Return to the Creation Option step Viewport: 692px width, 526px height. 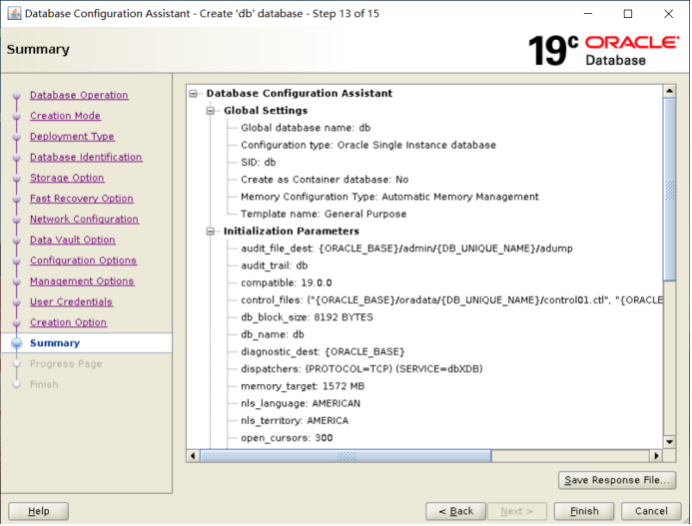point(68,323)
